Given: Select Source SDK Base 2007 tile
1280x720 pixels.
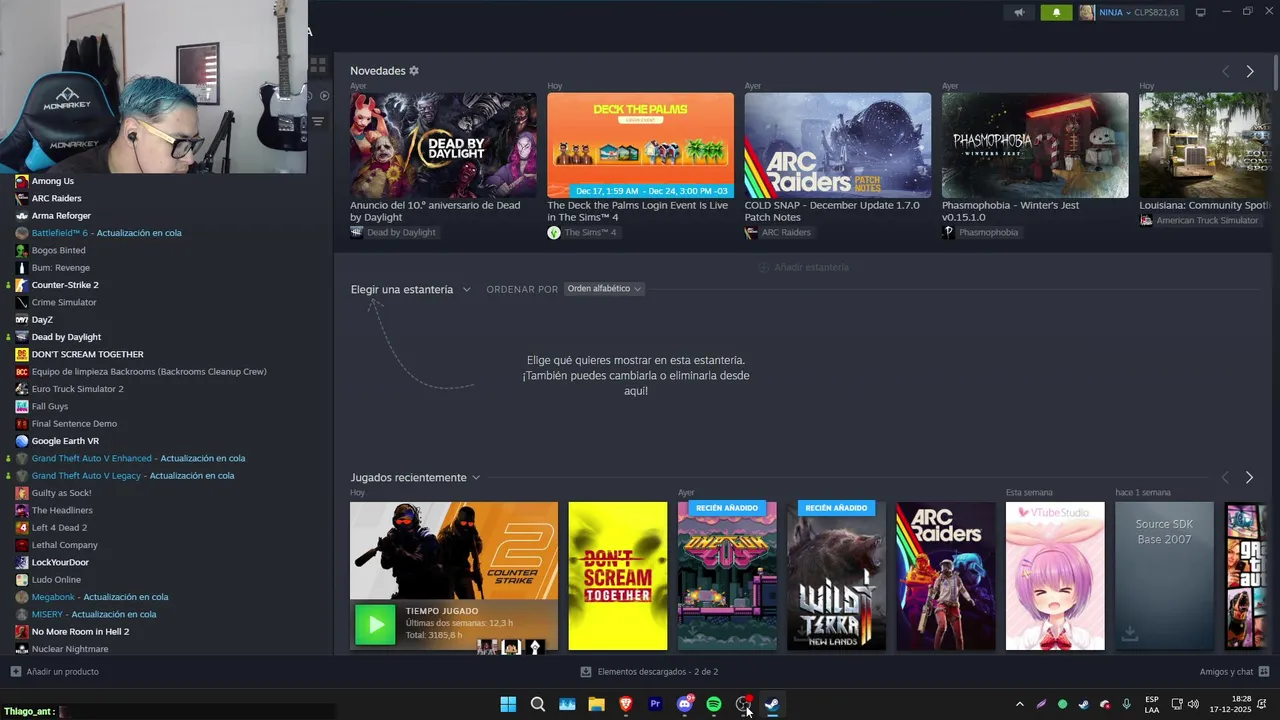Looking at the screenshot, I should point(1164,576).
